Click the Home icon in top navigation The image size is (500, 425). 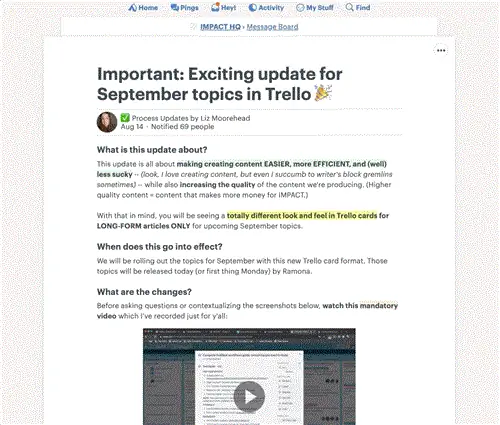click(132, 8)
